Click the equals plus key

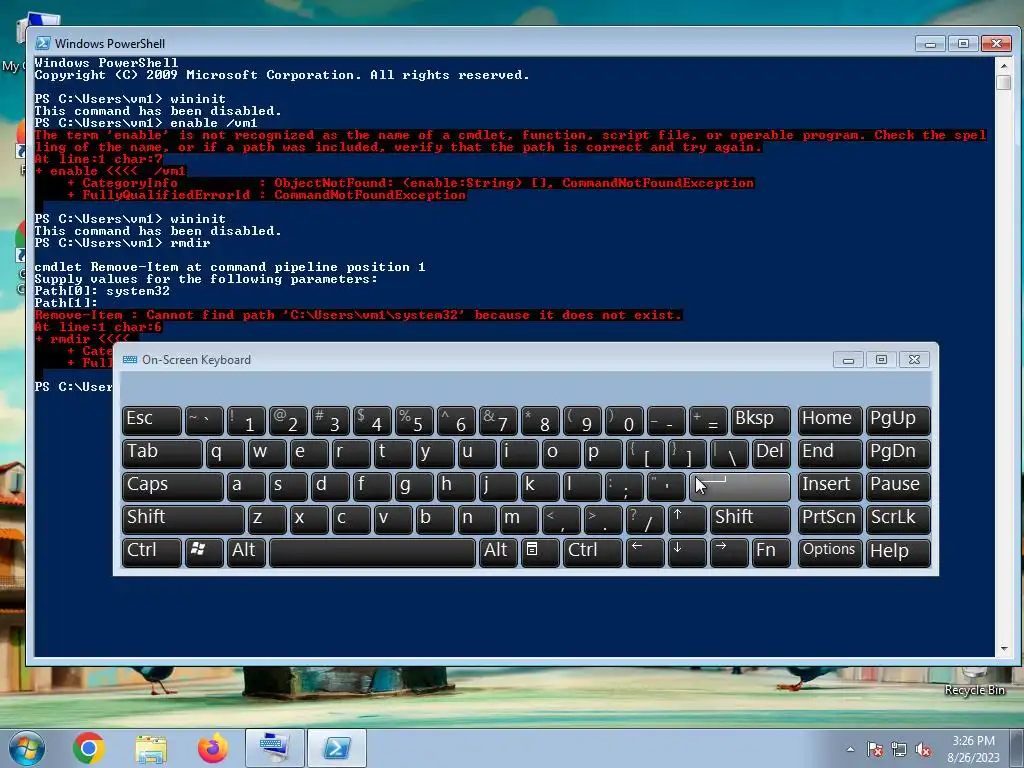[707, 420]
